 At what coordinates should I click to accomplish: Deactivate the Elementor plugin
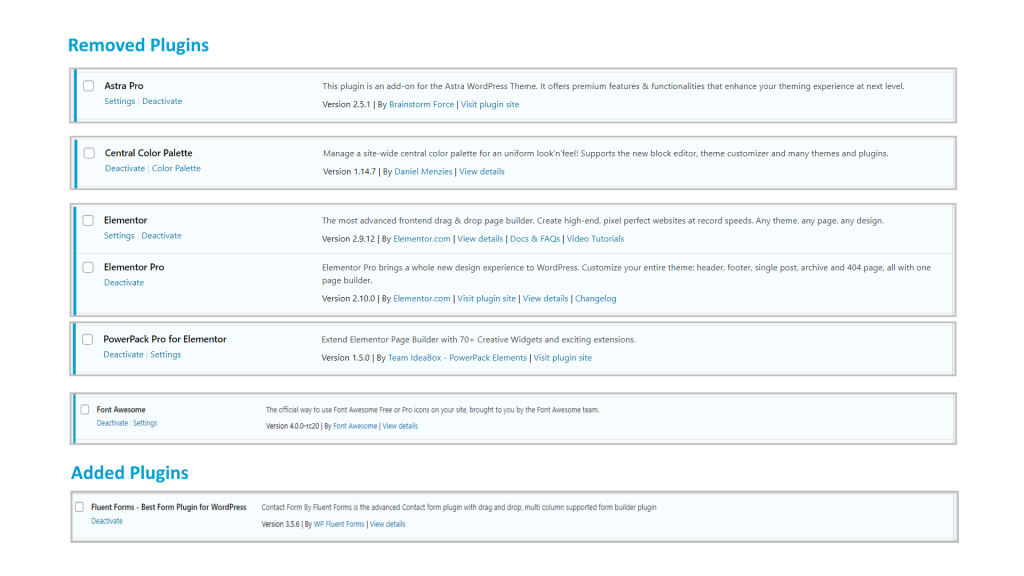[161, 236]
